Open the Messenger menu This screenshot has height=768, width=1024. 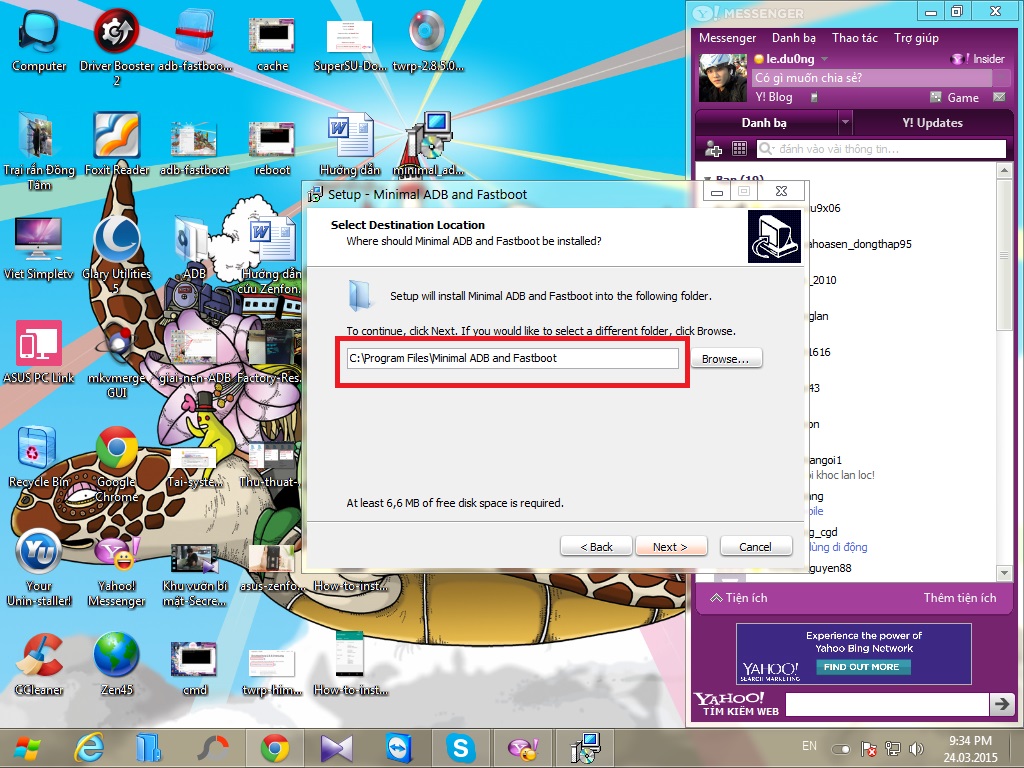tap(727, 38)
